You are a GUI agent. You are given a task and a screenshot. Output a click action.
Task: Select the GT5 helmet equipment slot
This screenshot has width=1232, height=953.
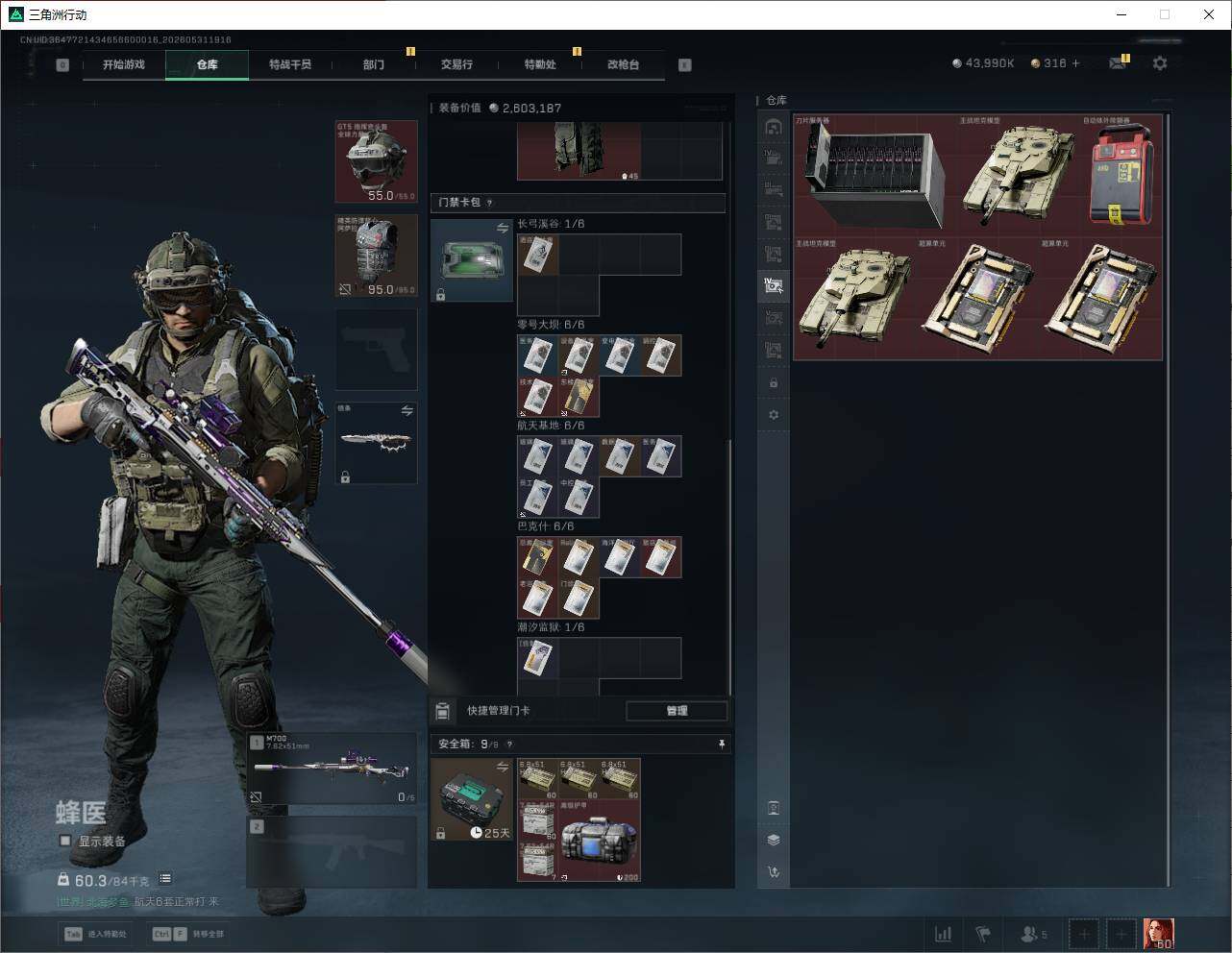tap(376, 161)
